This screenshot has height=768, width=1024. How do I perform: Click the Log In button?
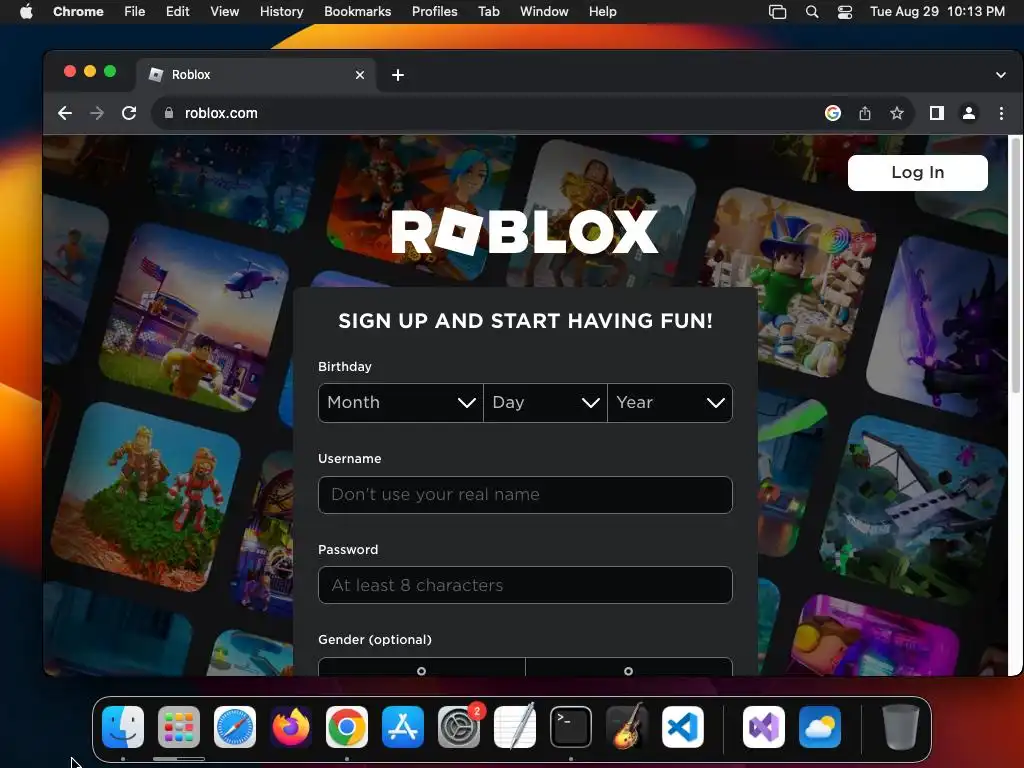918,172
